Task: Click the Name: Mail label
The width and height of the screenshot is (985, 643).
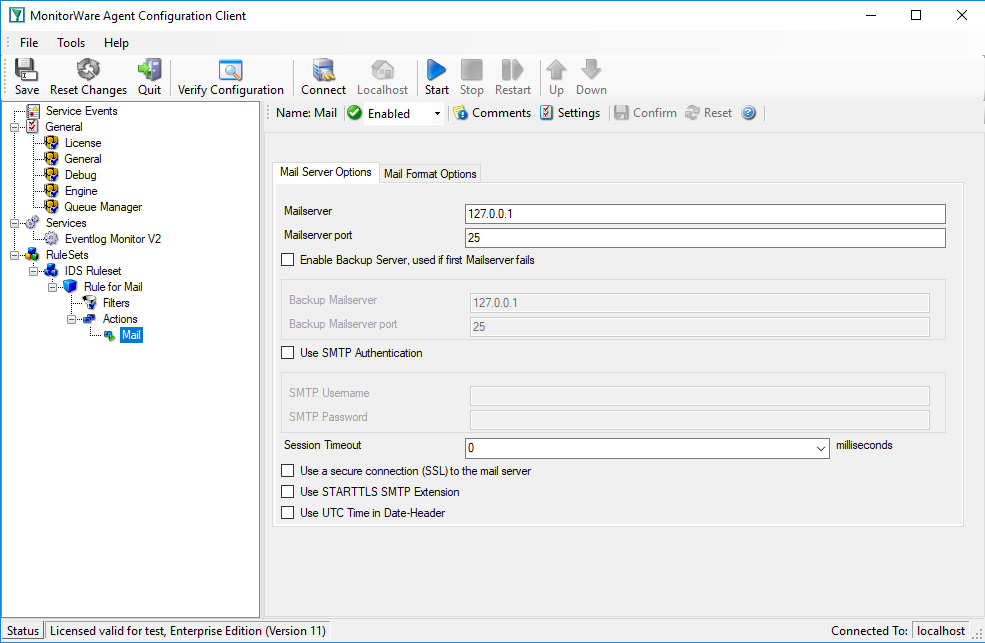Action: click(307, 113)
